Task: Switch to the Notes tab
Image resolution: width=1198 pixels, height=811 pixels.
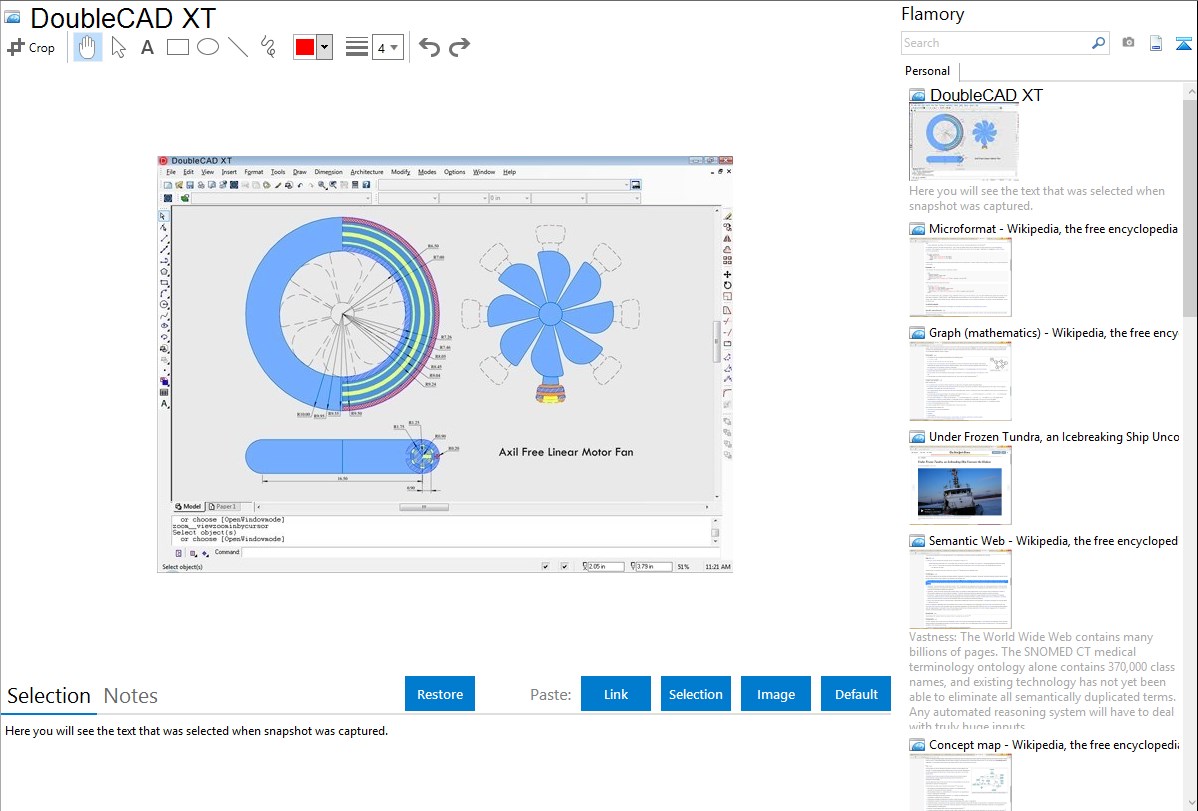Action: pos(131,696)
